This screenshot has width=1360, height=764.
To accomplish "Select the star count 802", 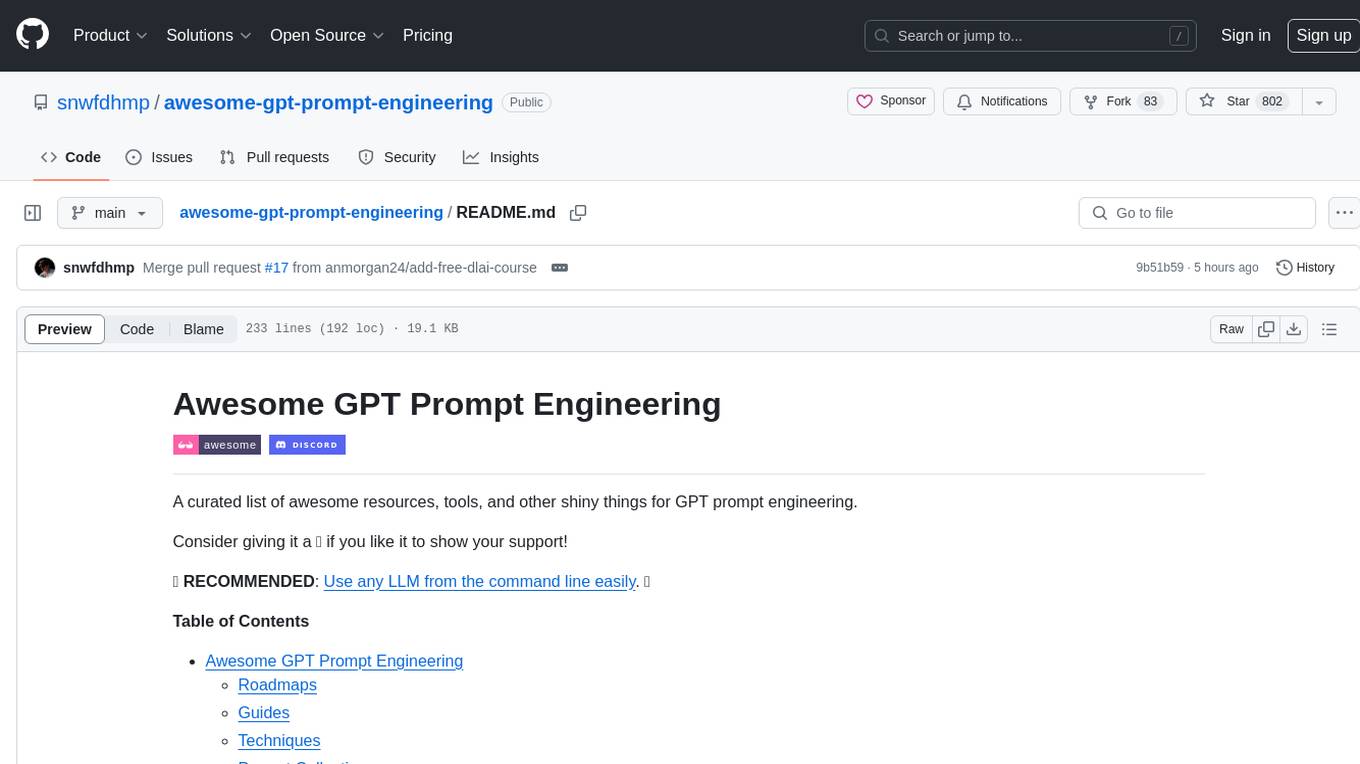I will [x=1272, y=101].
